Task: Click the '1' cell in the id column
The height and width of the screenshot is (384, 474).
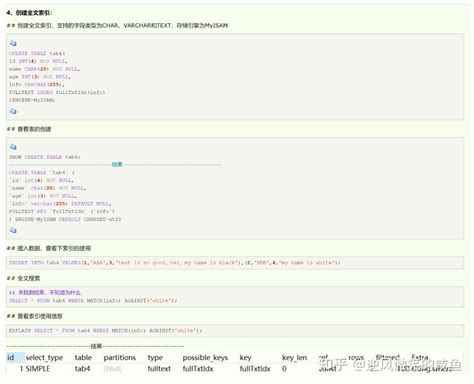Action: coord(21,369)
